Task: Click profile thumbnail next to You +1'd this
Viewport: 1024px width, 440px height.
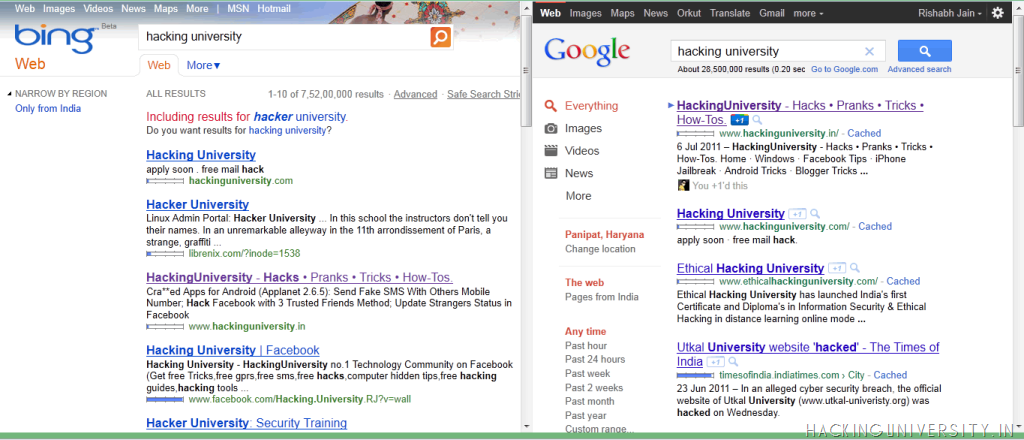Action: (683, 185)
